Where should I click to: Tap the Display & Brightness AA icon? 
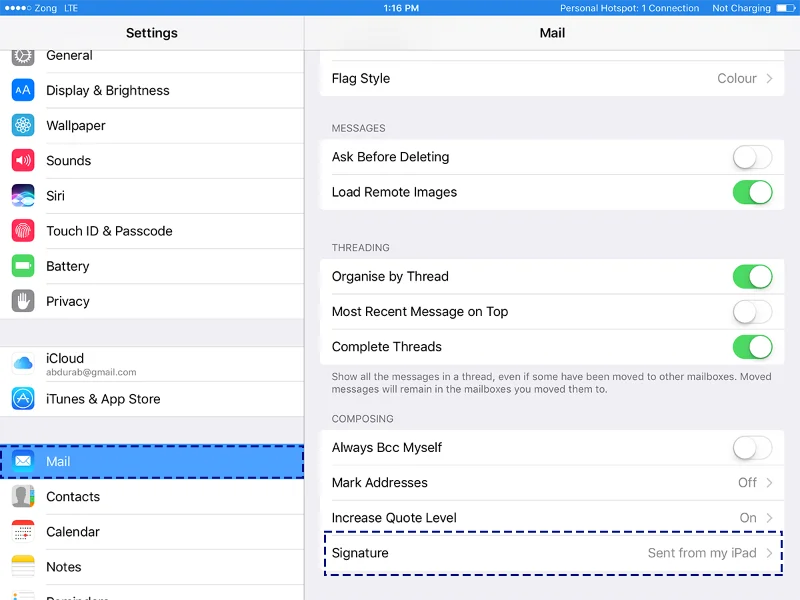click(x=23, y=90)
